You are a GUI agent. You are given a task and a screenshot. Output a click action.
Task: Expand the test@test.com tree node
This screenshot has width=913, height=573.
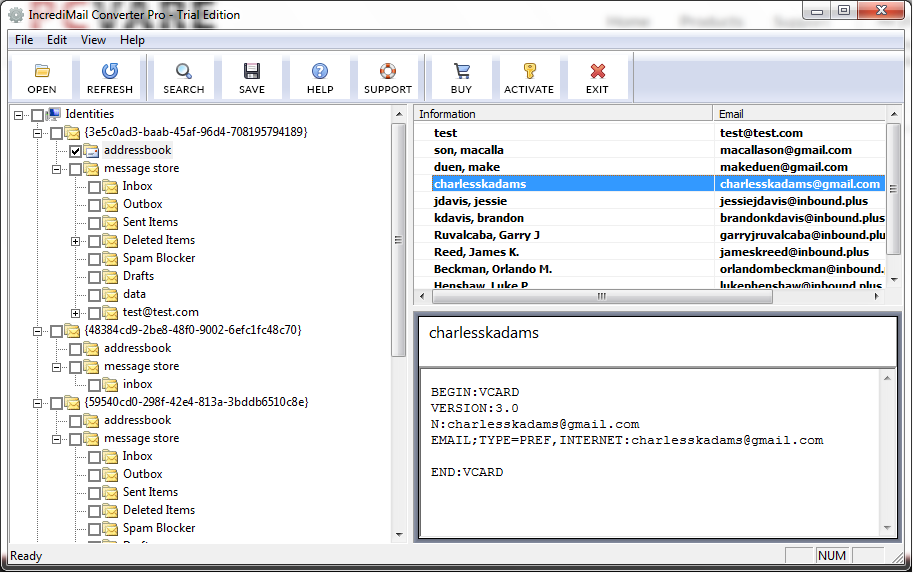pos(76,313)
